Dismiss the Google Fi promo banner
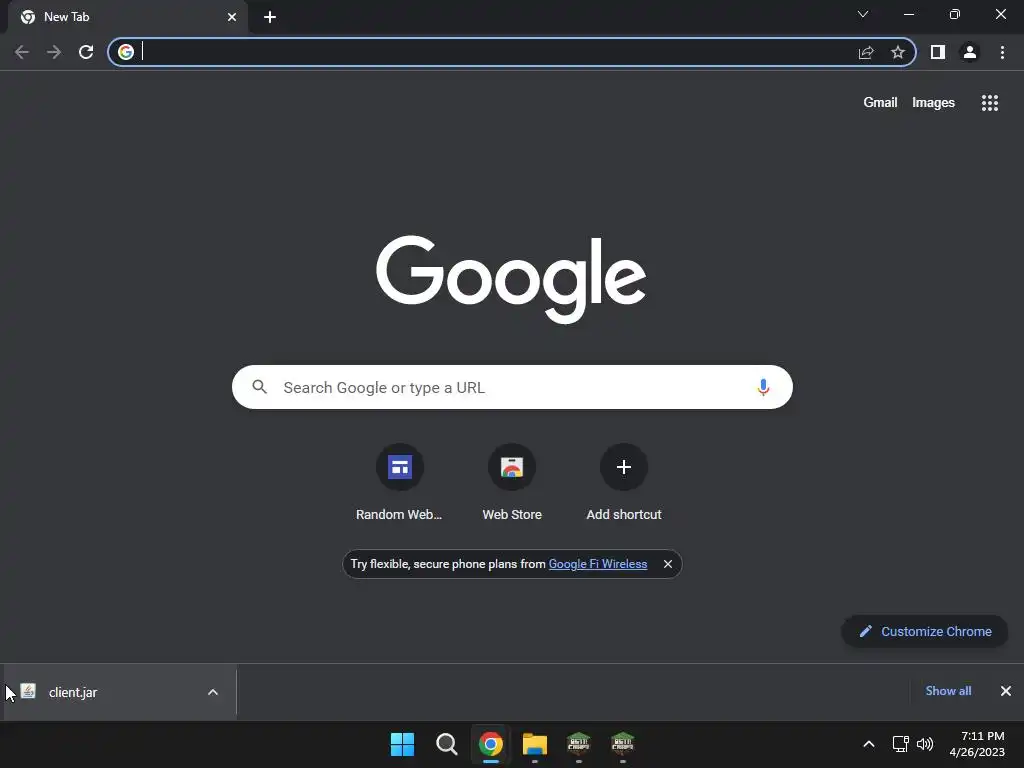The image size is (1024, 768). click(x=667, y=564)
